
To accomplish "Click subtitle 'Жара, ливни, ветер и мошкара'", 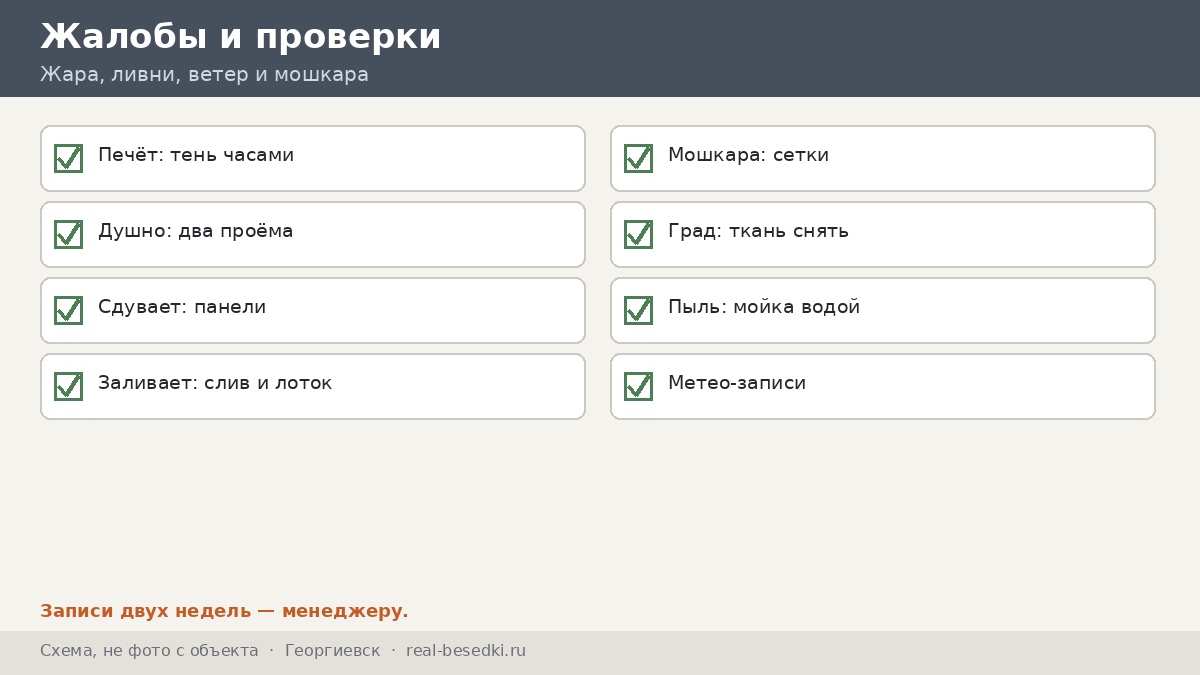I will click(x=204, y=75).
